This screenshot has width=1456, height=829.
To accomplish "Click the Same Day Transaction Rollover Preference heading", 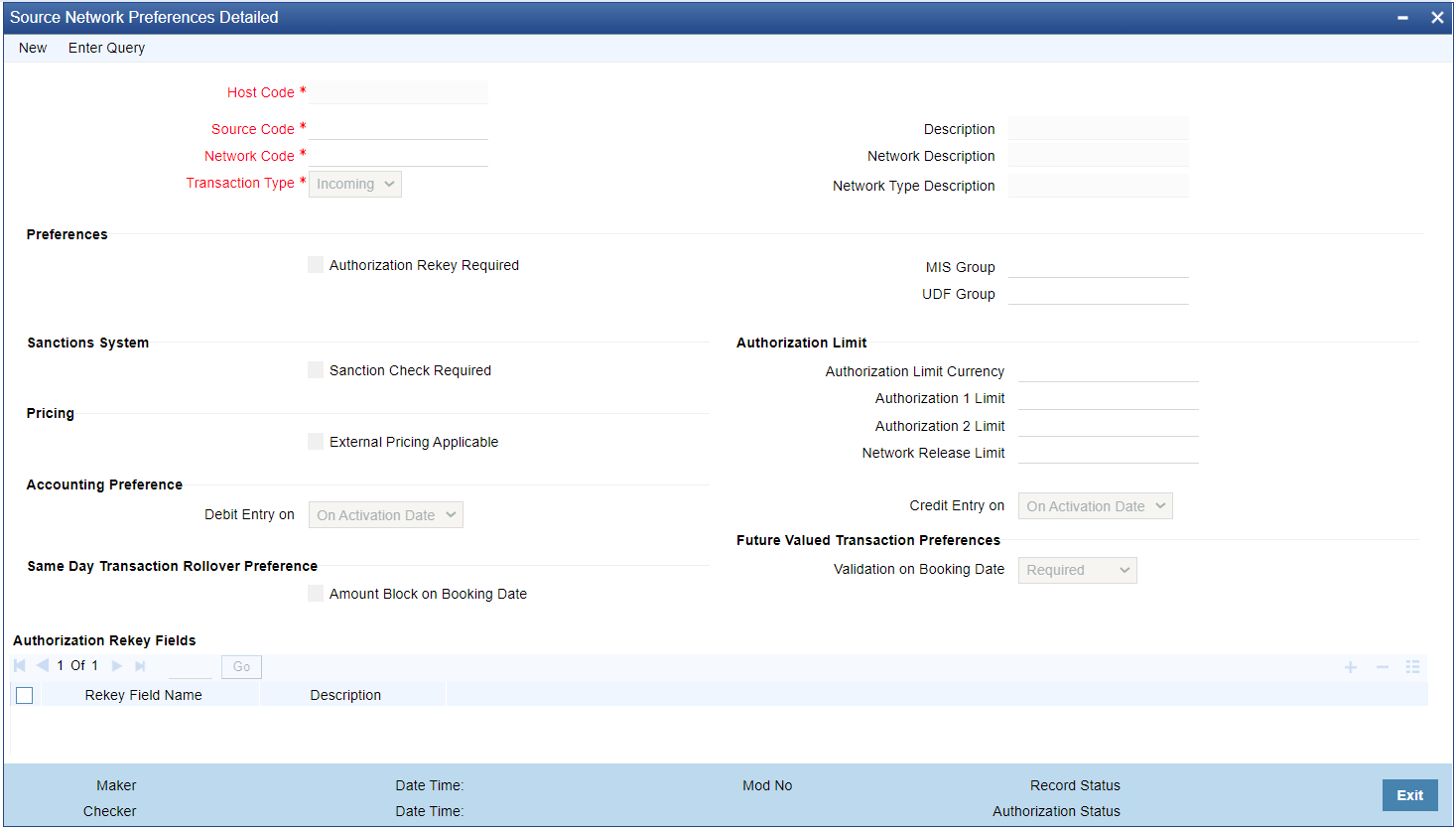I will click(173, 566).
